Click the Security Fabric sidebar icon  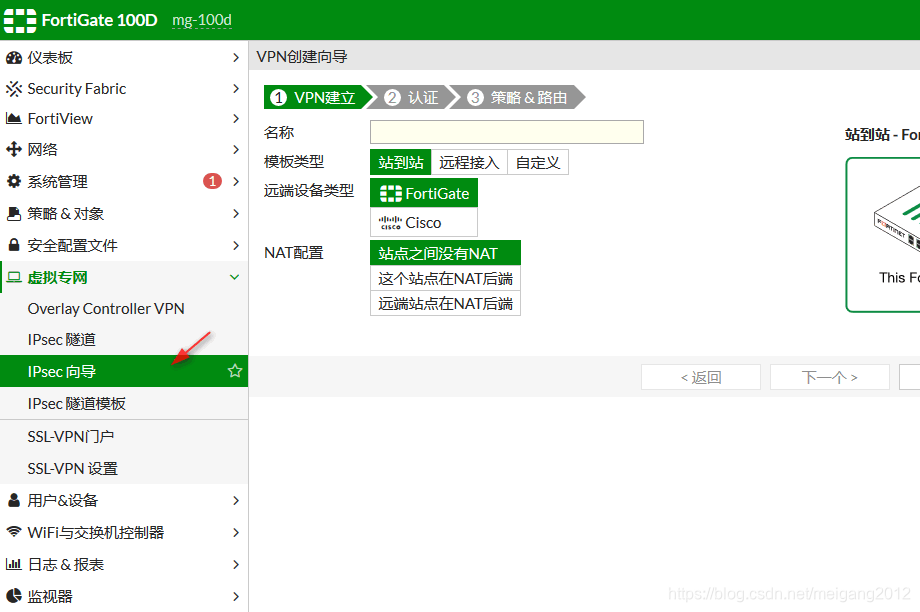(x=13, y=89)
